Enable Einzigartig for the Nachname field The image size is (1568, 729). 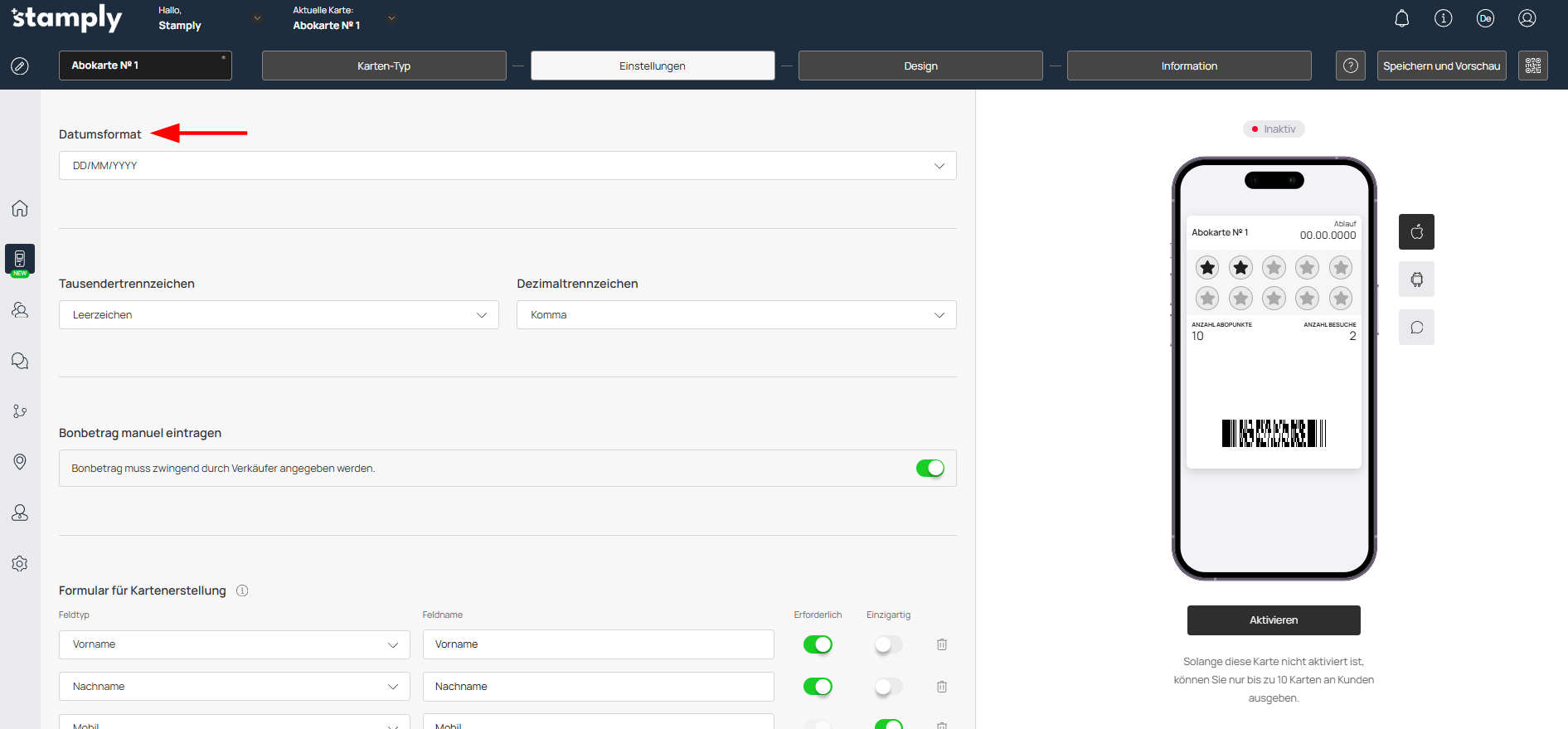(888, 687)
